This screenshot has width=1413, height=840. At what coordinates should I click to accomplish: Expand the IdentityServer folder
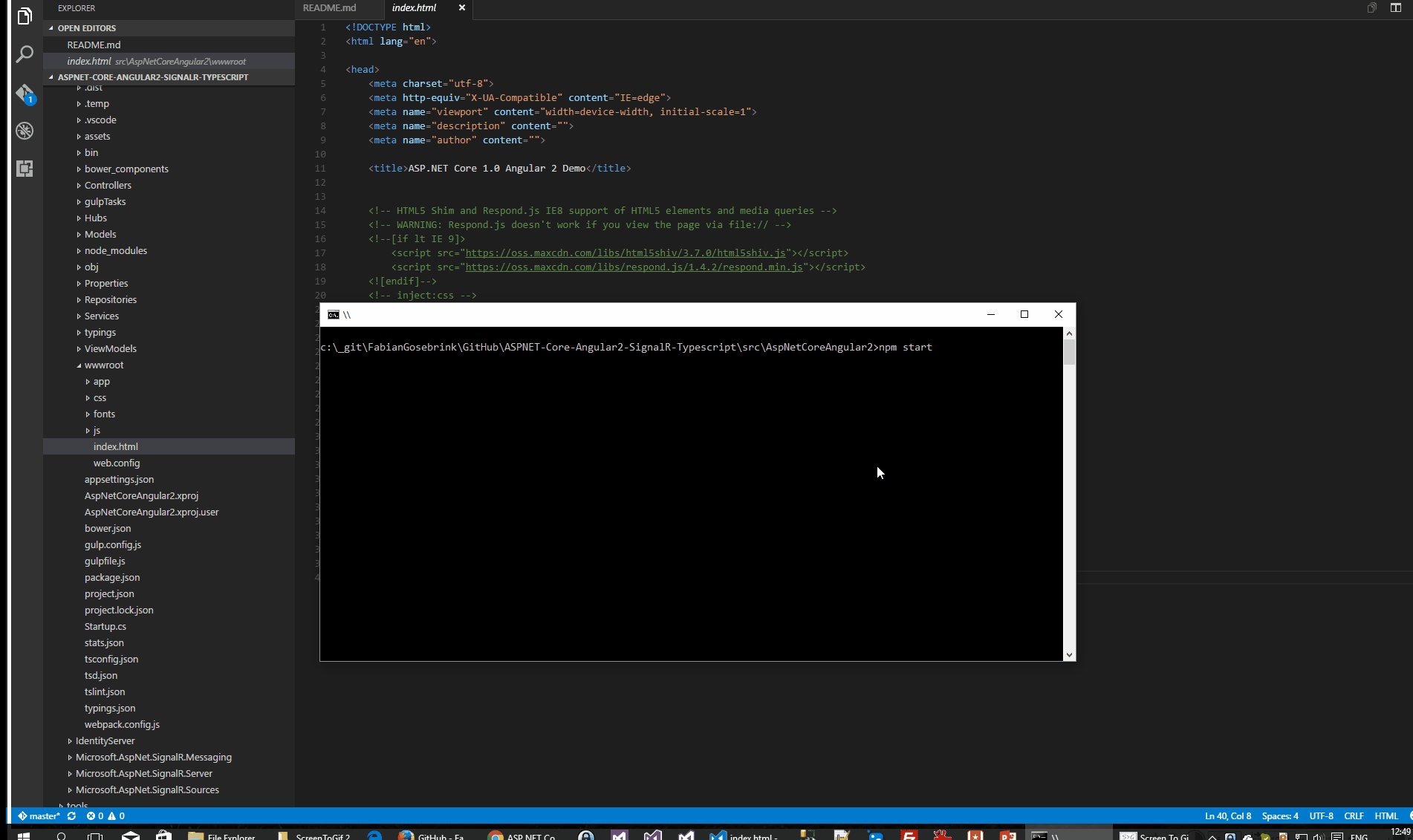pos(169,740)
